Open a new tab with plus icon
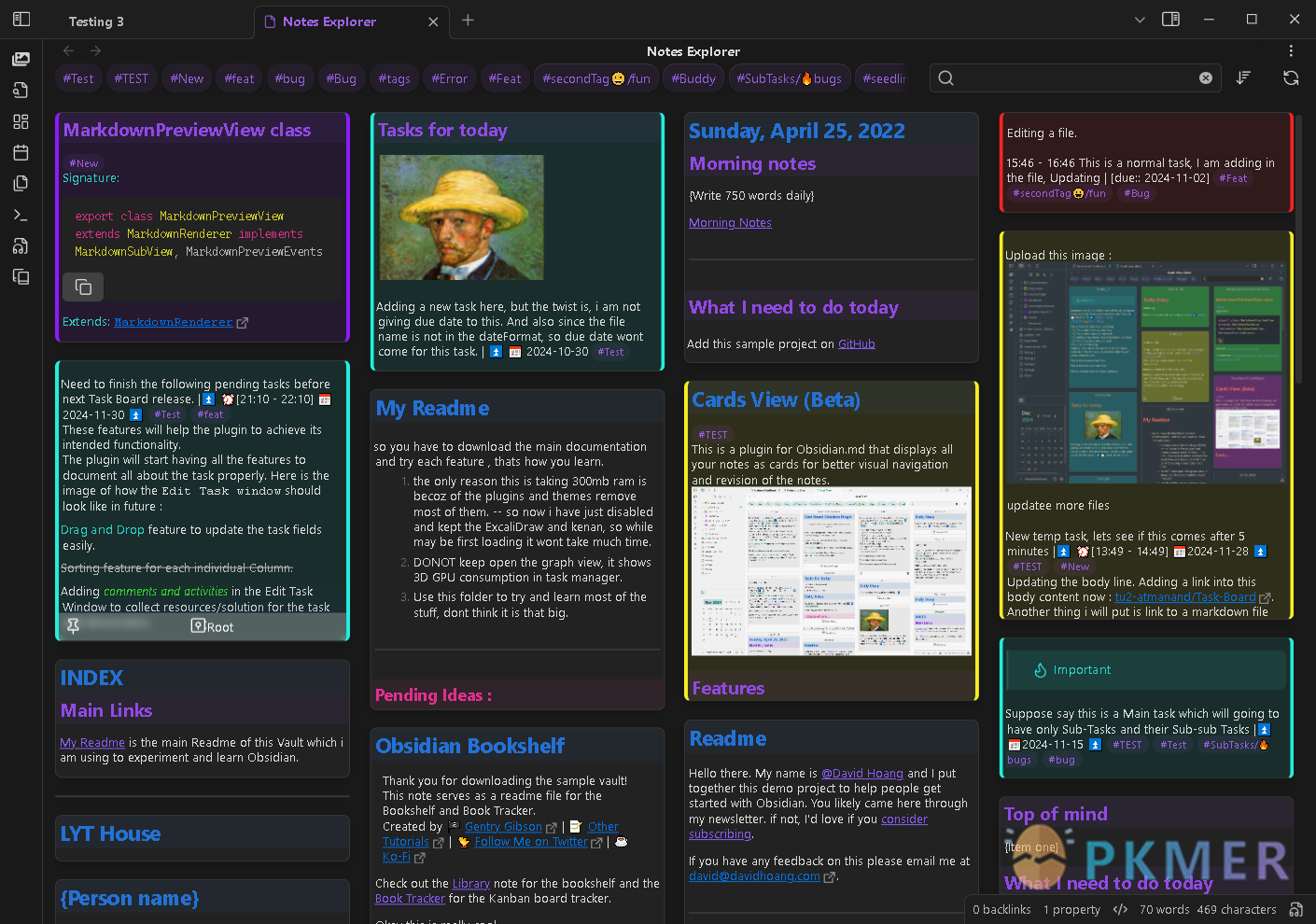 468,20
